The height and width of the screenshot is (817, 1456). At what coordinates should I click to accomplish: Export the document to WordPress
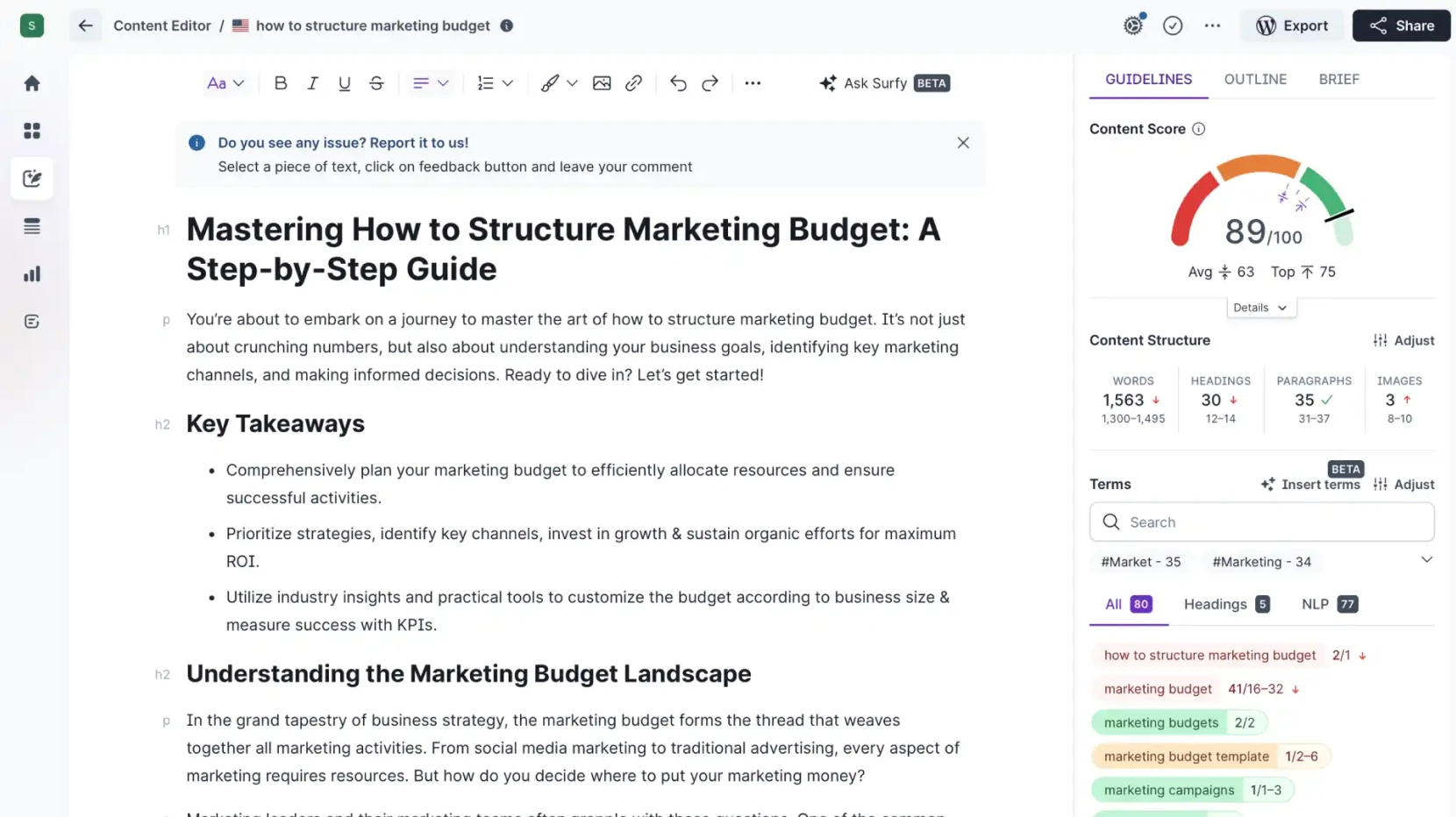click(1292, 25)
